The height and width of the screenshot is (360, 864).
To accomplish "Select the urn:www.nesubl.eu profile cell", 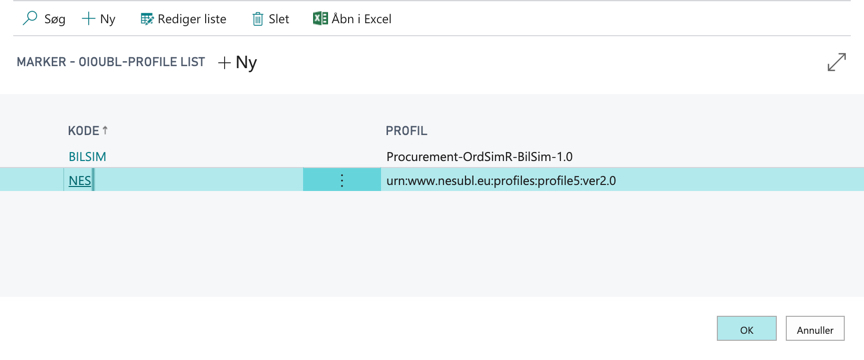I will coord(501,180).
